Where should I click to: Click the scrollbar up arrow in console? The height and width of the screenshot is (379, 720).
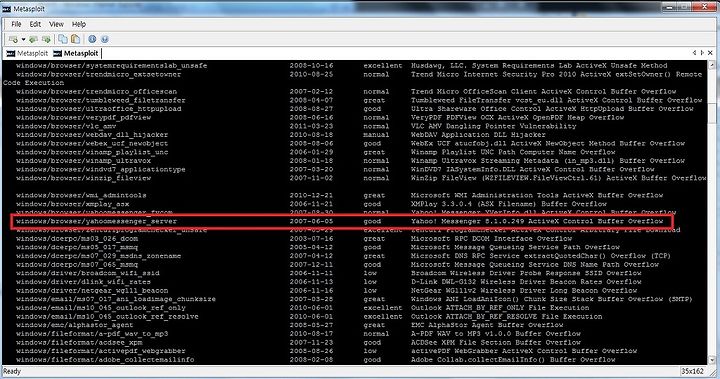(712, 65)
